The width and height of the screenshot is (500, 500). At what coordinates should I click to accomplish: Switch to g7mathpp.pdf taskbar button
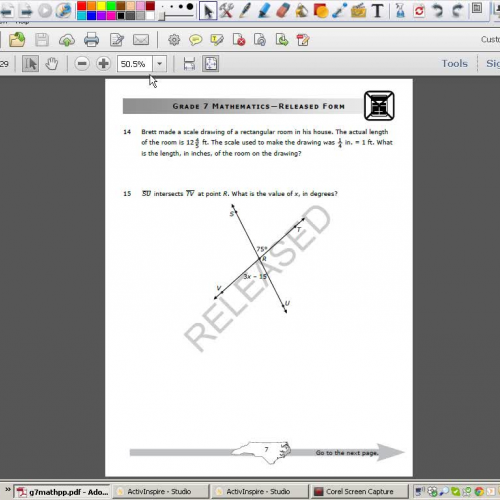62,492
